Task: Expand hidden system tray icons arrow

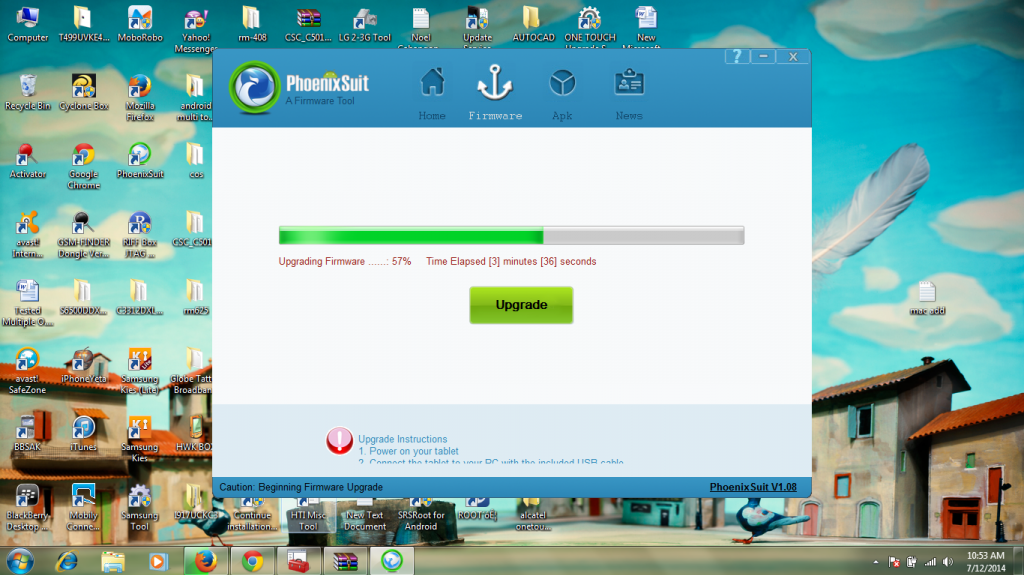Action: click(x=876, y=561)
